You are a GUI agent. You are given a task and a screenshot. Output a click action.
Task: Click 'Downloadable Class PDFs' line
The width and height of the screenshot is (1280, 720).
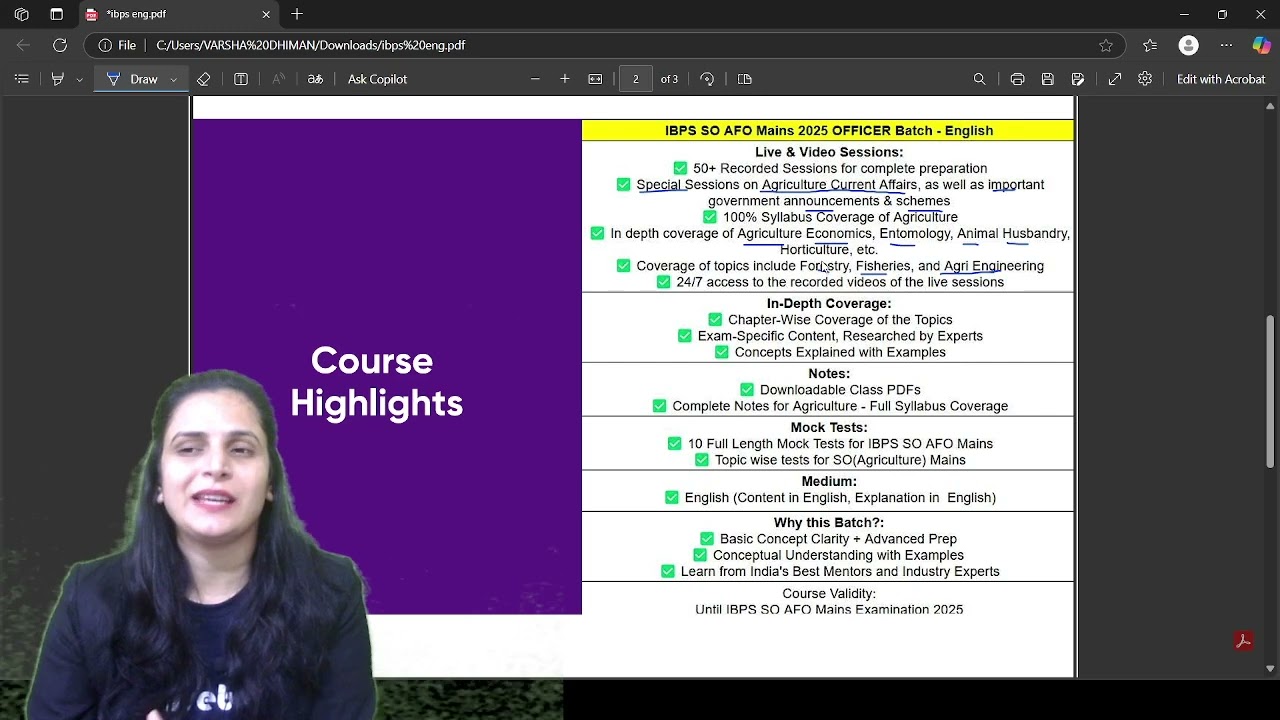click(x=840, y=390)
